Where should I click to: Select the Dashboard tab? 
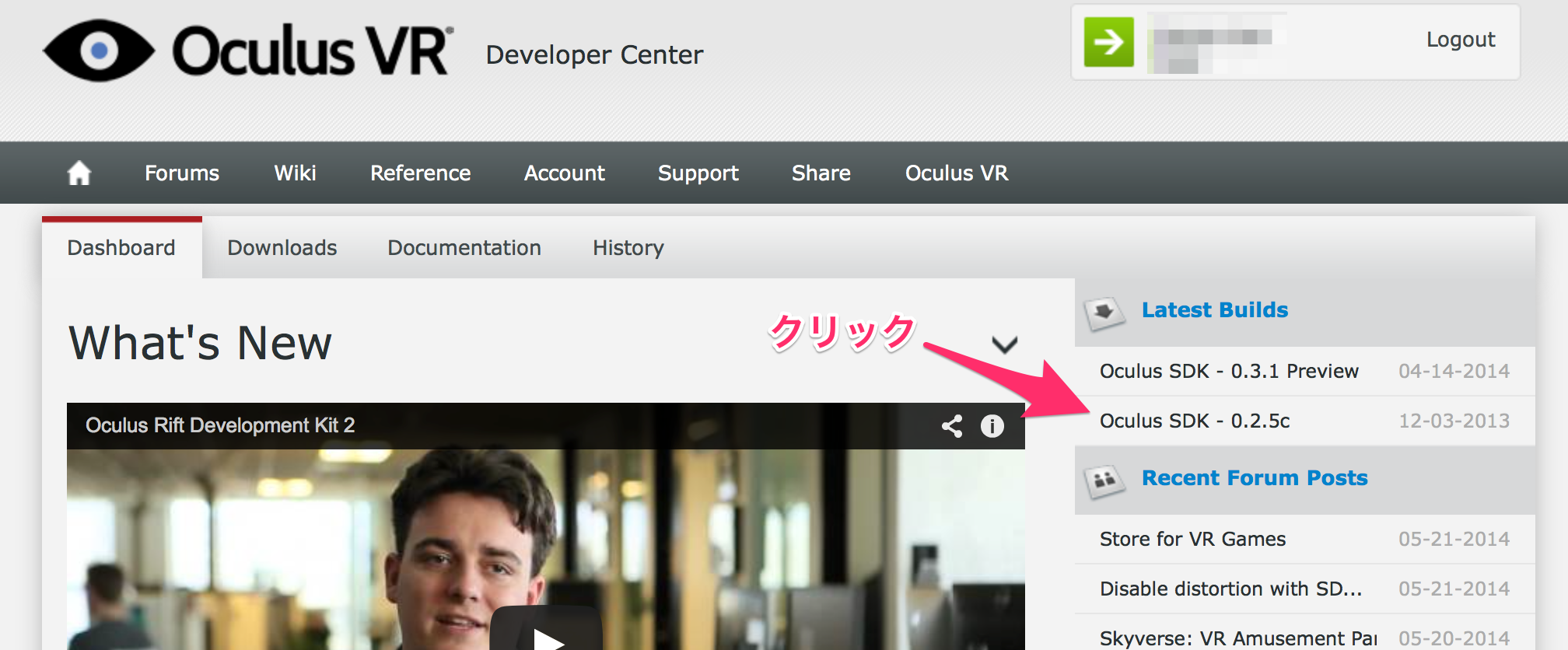pos(121,248)
